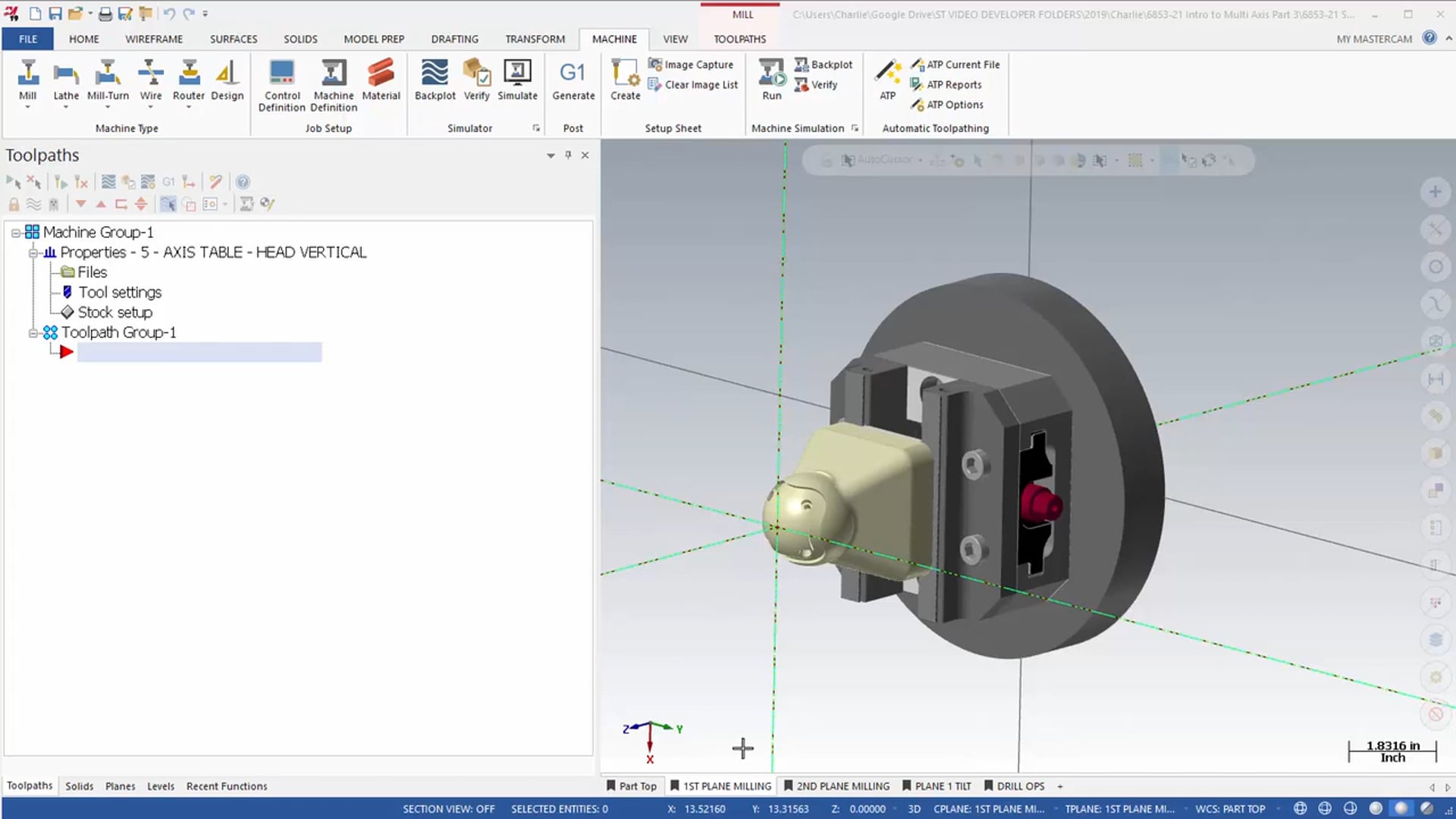The height and width of the screenshot is (819, 1456).
Task: Toggle visibility of the Solids panel tab
Action: coord(78,785)
